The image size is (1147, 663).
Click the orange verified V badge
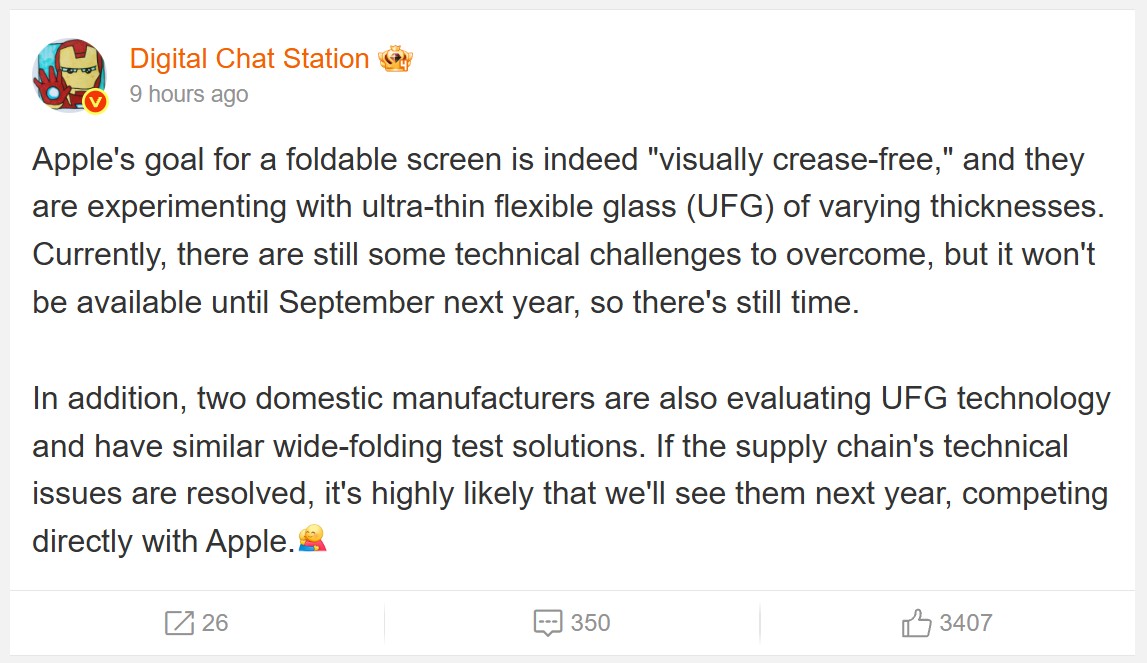coord(95,101)
